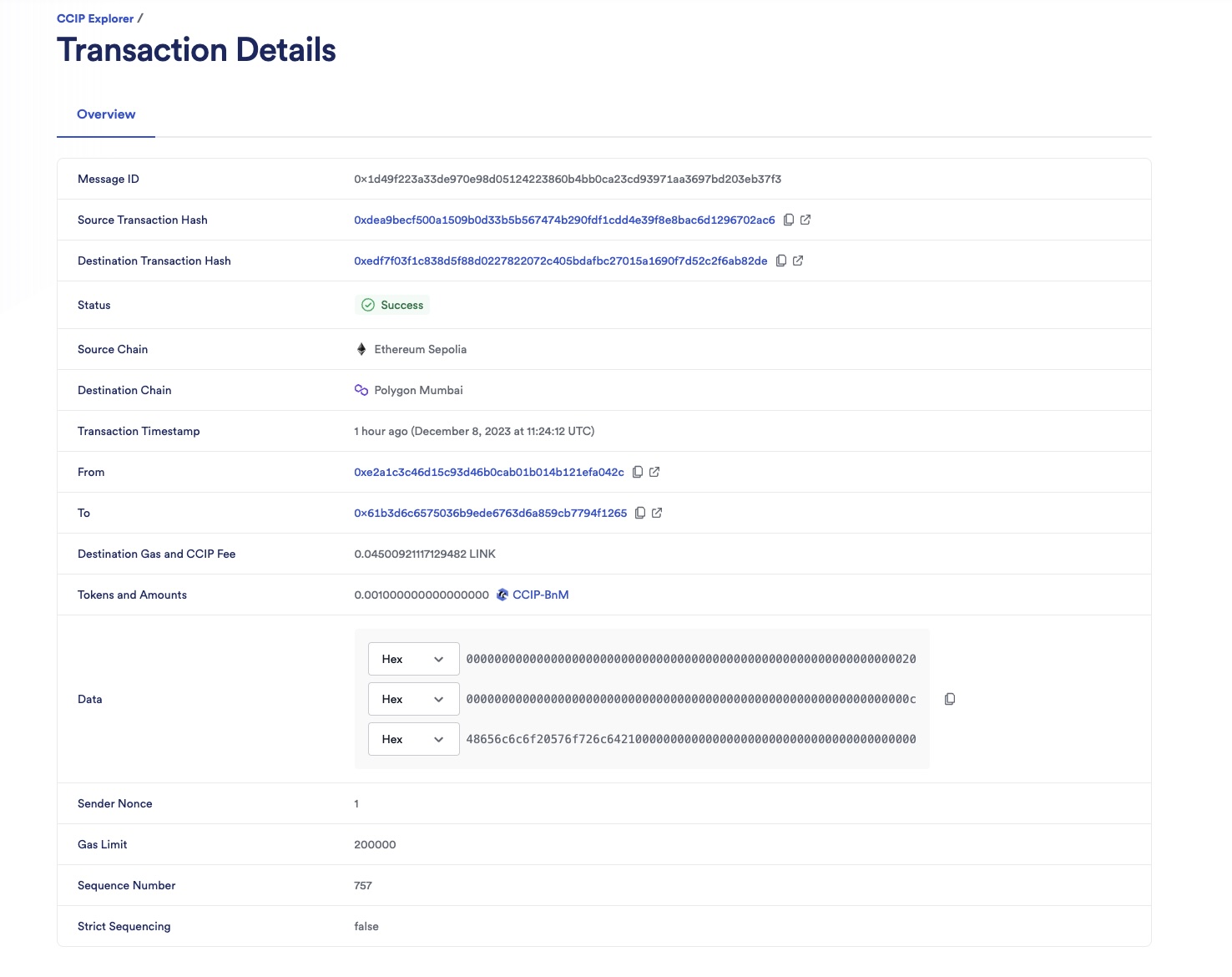This screenshot has height=977, width=1232.
Task: Copy the Data field contents
Action: 950,699
